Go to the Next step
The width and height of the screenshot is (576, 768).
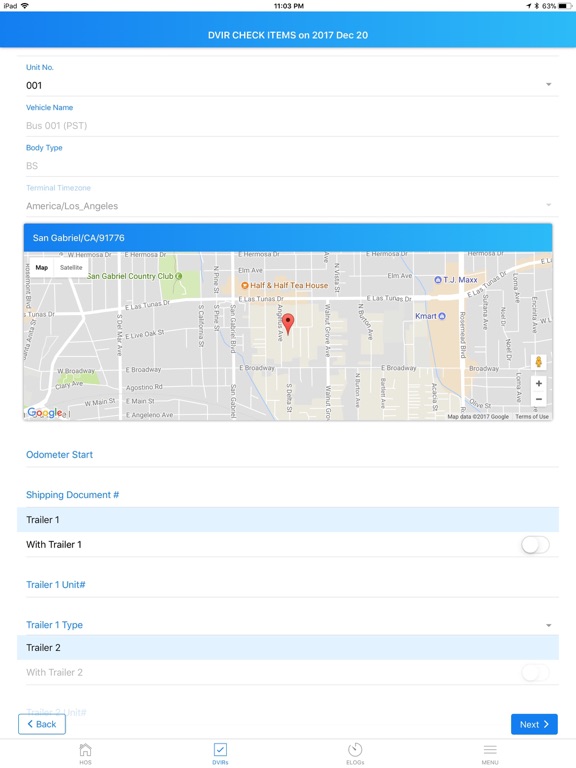(534, 724)
